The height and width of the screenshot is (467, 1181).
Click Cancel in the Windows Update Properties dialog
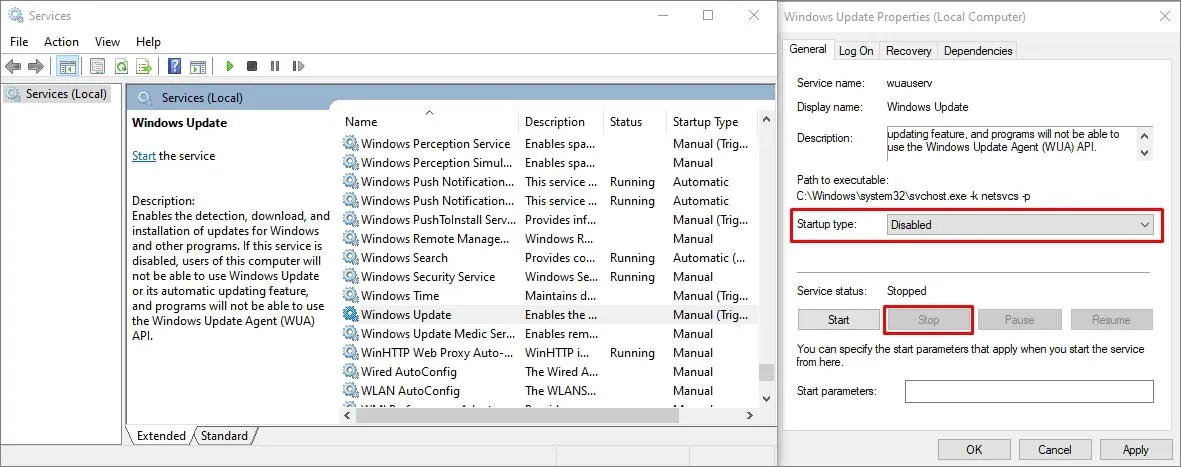[x=1054, y=450]
